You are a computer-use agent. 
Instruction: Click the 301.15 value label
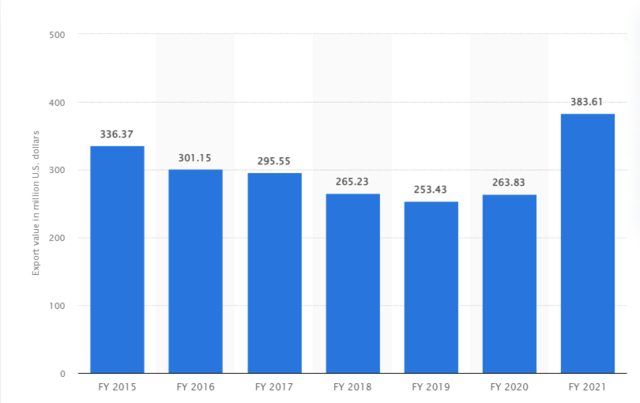point(195,158)
